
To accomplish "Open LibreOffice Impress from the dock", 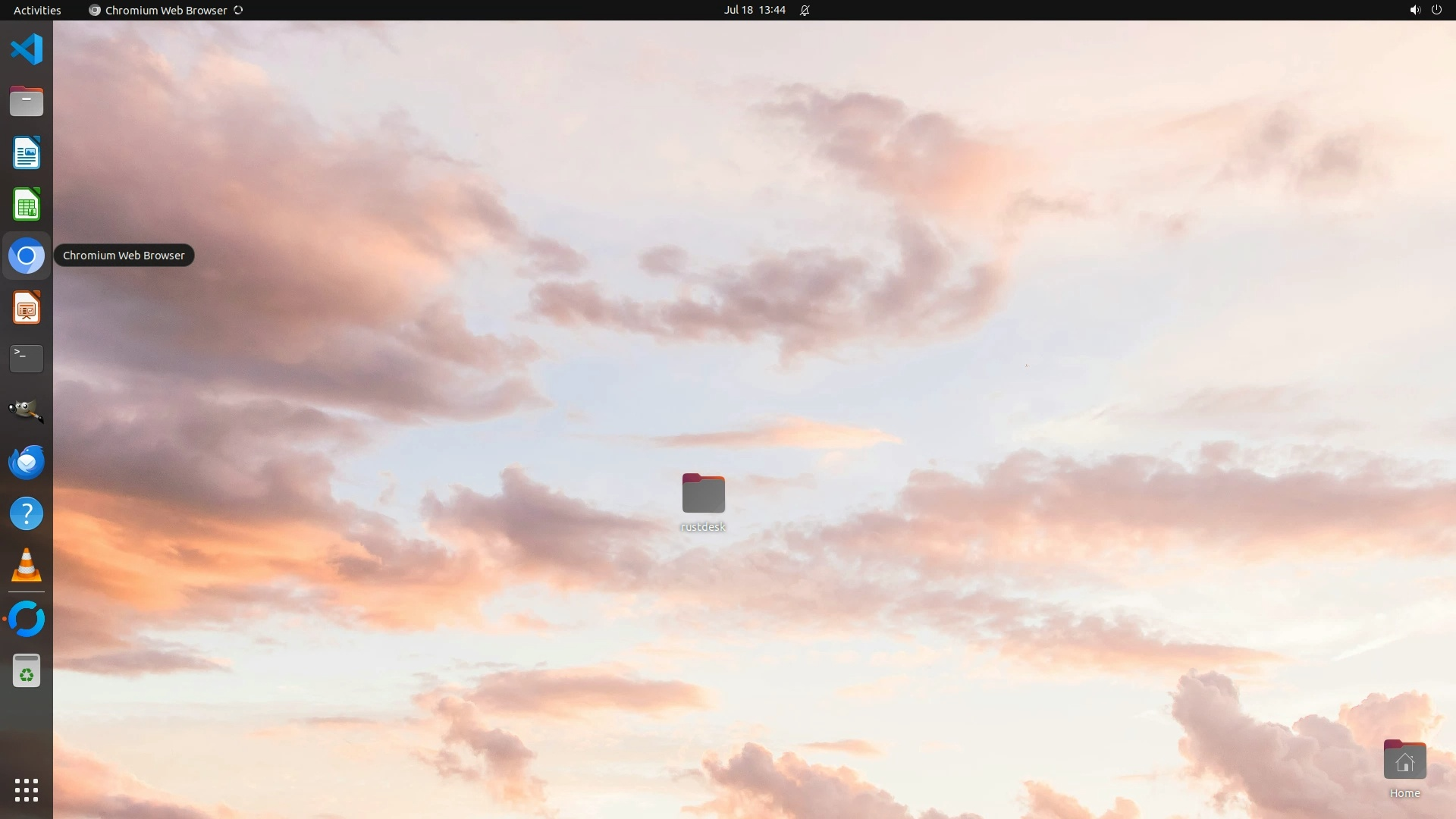I will [27, 308].
